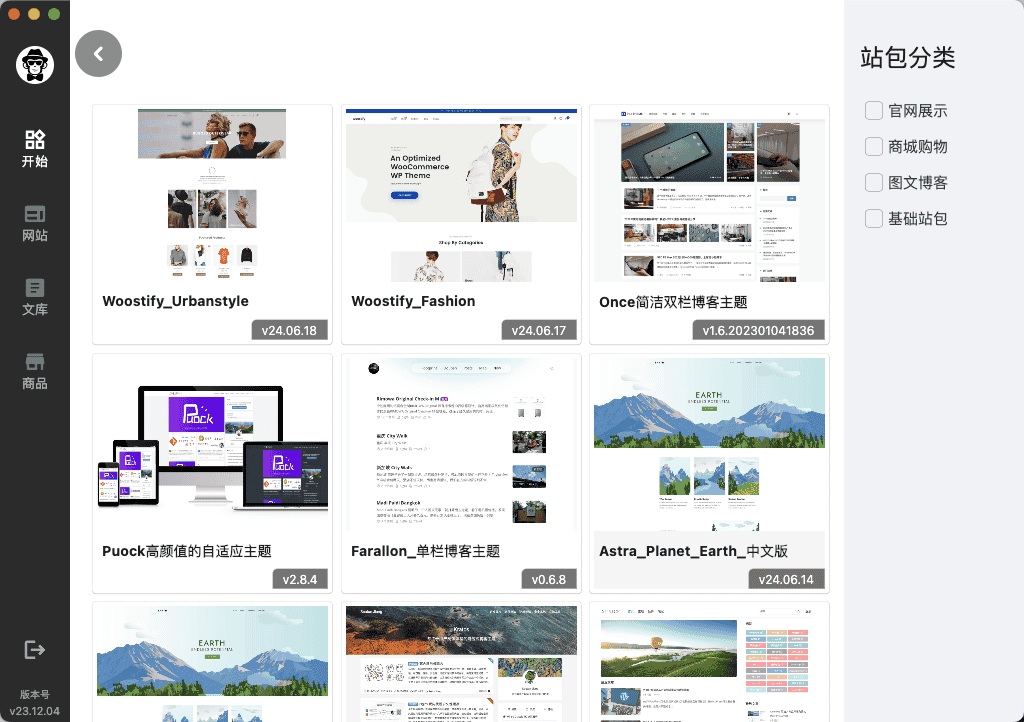Open the Farallon blog theme thumbnail
The image size is (1024, 722).
point(461,445)
